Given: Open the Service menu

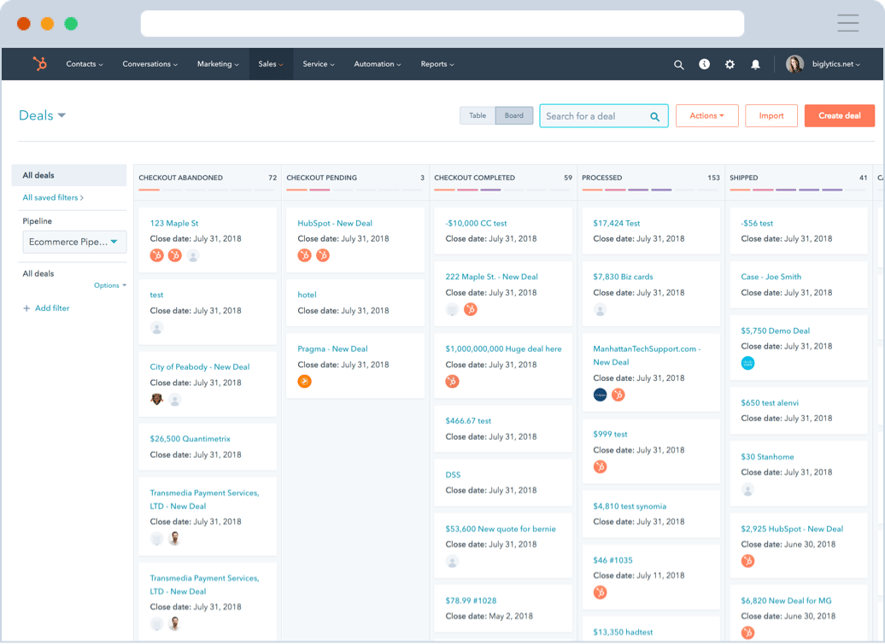Looking at the screenshot, I should [318, 64].
